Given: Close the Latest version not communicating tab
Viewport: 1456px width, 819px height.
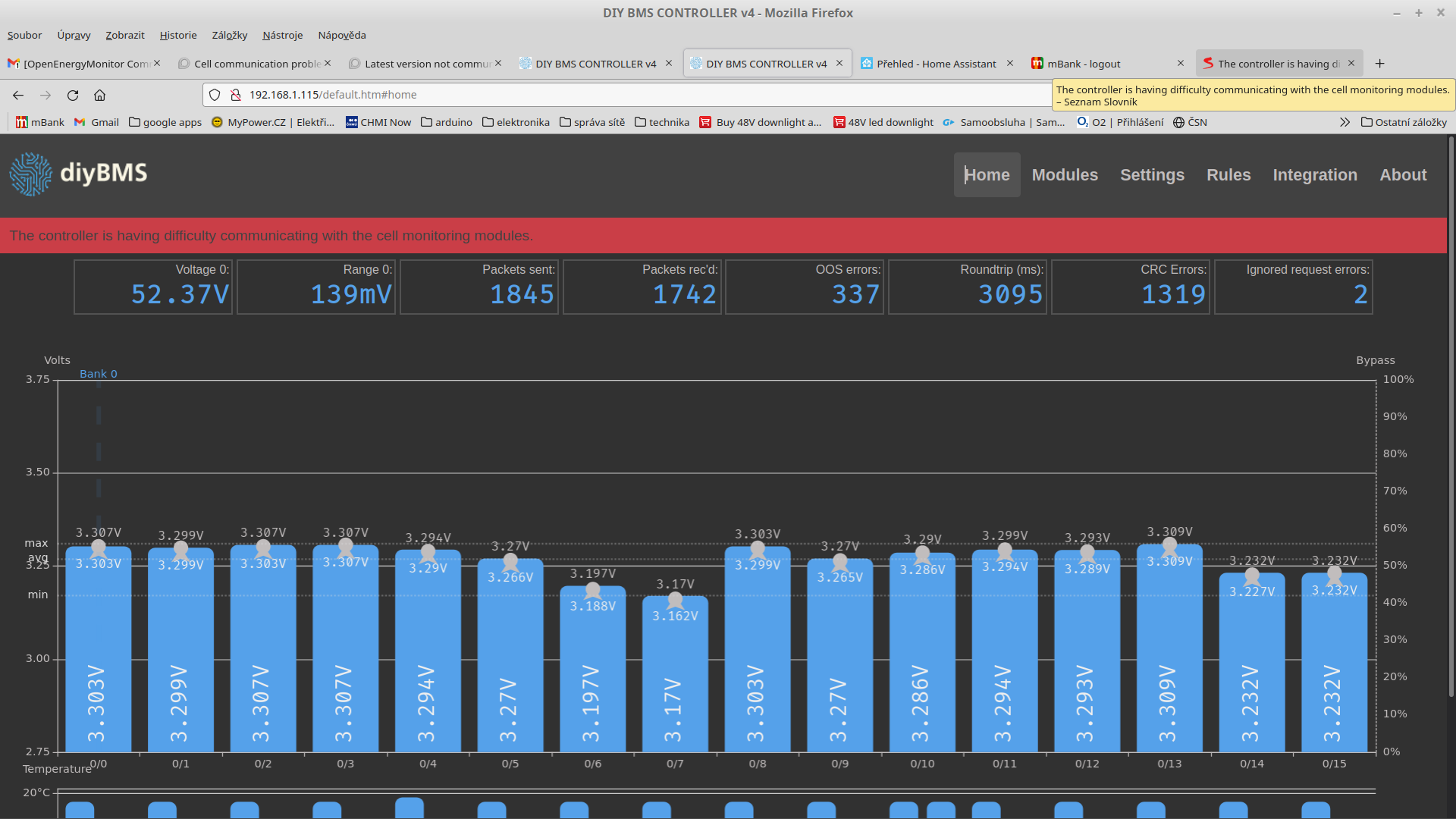Looking at the screenshot, I should pyautogui.click(x=498, y=64).
